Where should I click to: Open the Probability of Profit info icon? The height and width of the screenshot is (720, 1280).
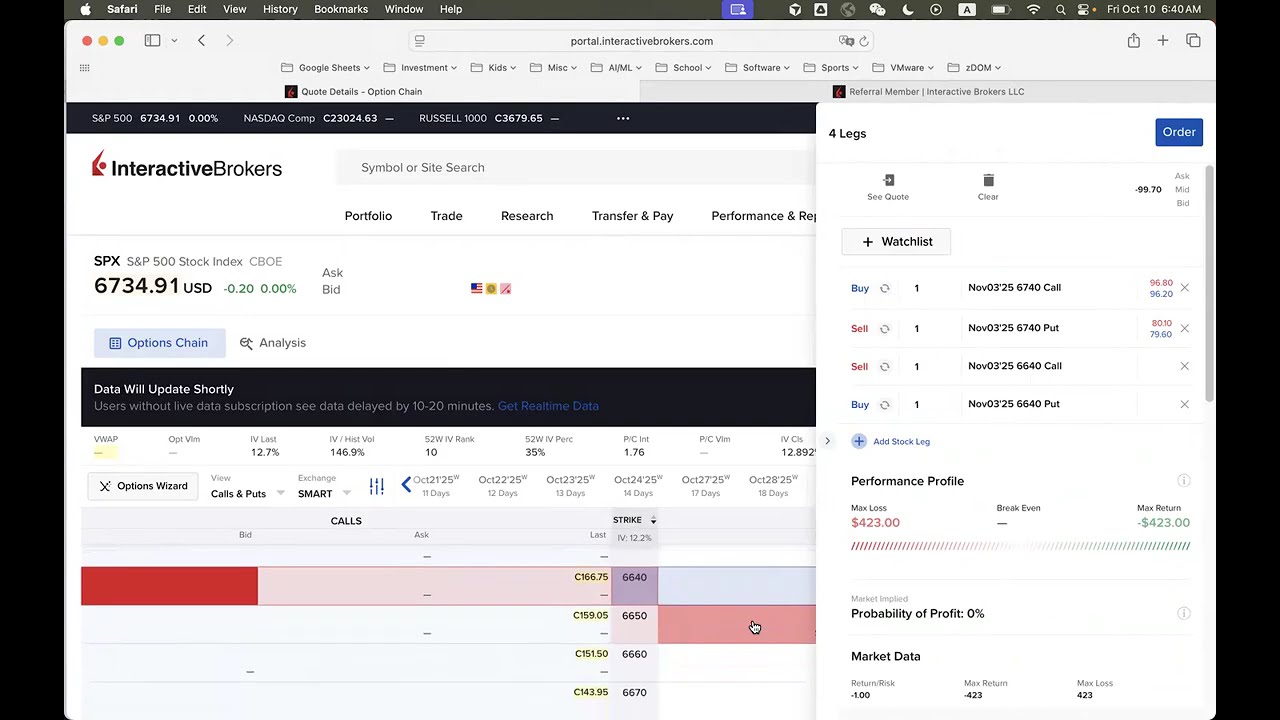pos(1184,613)
